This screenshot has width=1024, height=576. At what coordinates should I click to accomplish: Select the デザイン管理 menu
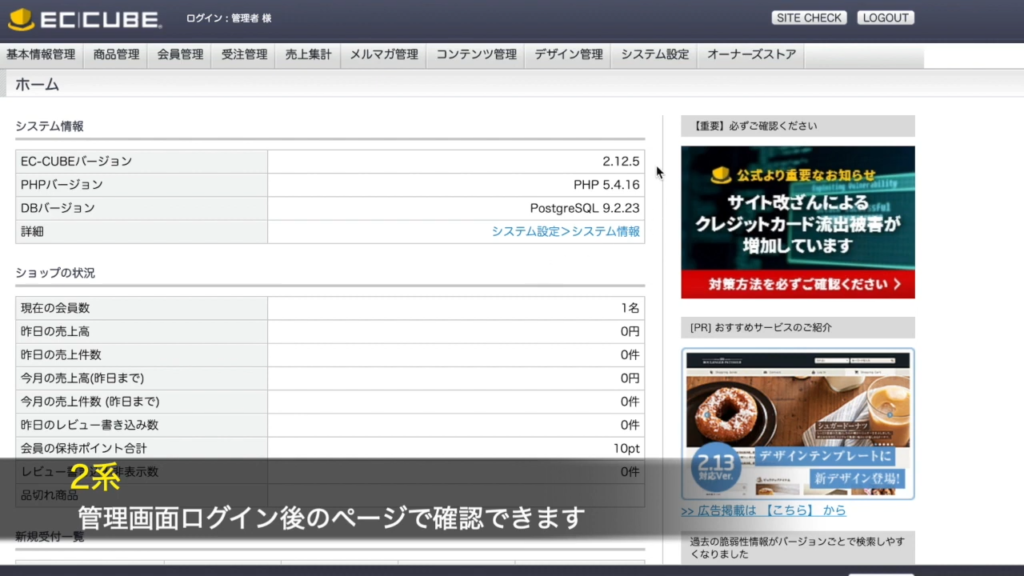568,55
